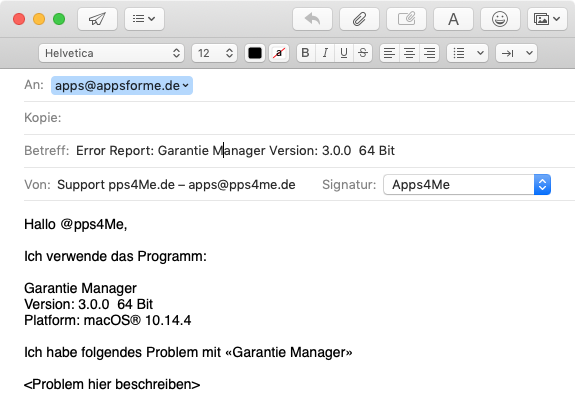The image size is (575, 397).
Task: Open the indent level dropdown
Action: pyautogui.click(x=516, y=53)
